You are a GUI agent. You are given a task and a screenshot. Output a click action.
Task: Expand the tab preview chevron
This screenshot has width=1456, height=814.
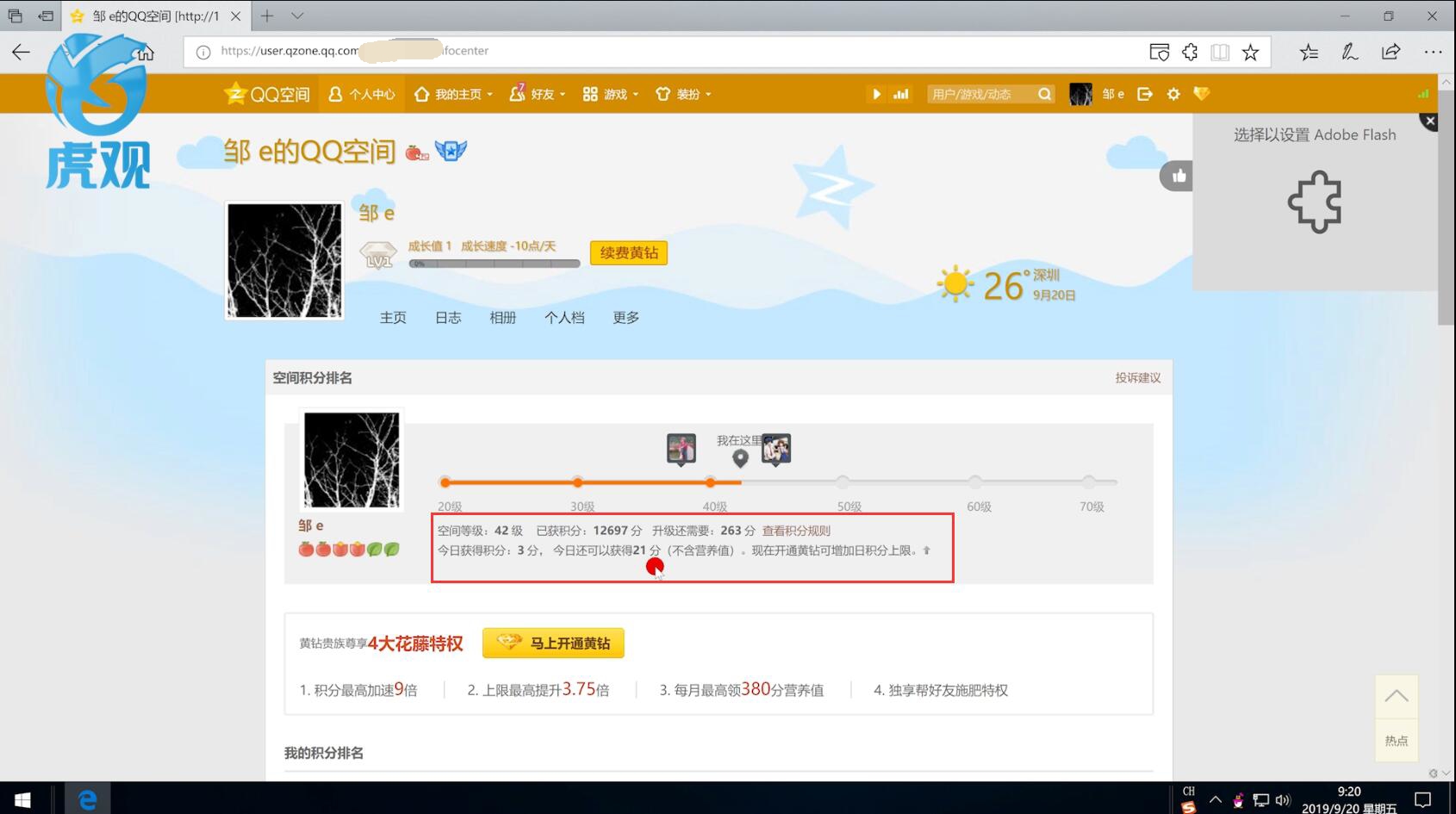point(297,16)
